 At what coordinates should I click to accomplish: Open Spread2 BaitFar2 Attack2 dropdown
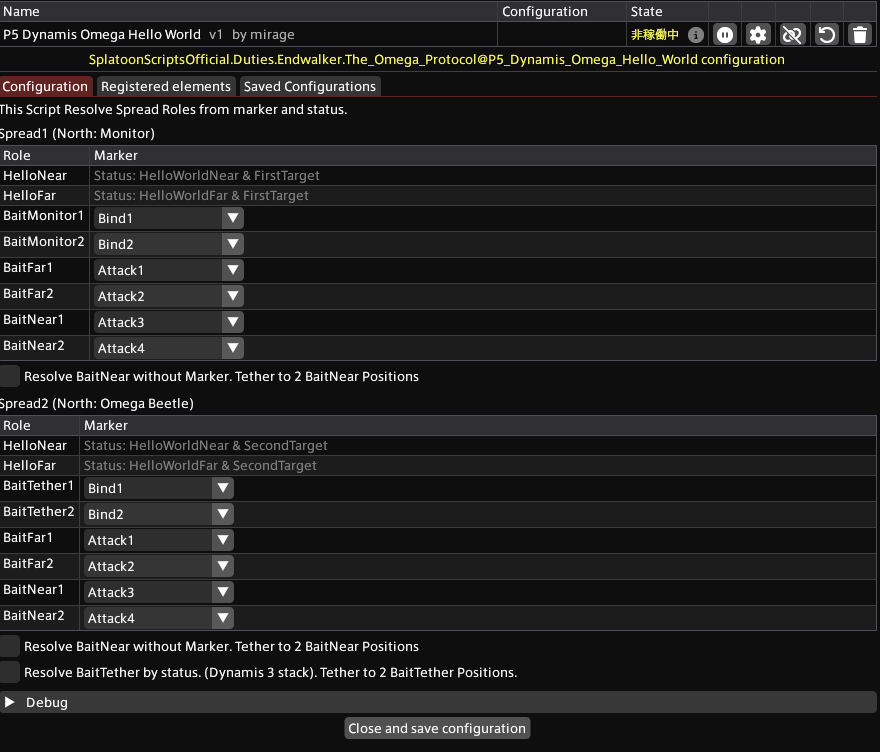click(159, 566)
